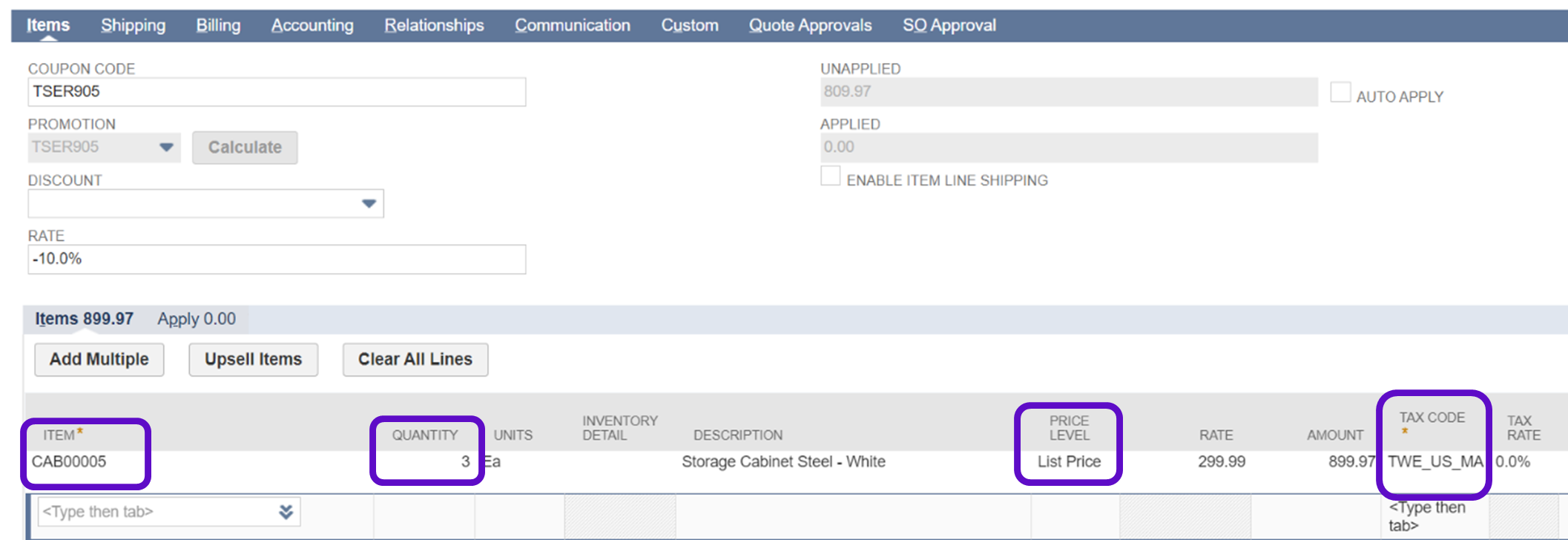Open the Accounting tab

point(312,25)
